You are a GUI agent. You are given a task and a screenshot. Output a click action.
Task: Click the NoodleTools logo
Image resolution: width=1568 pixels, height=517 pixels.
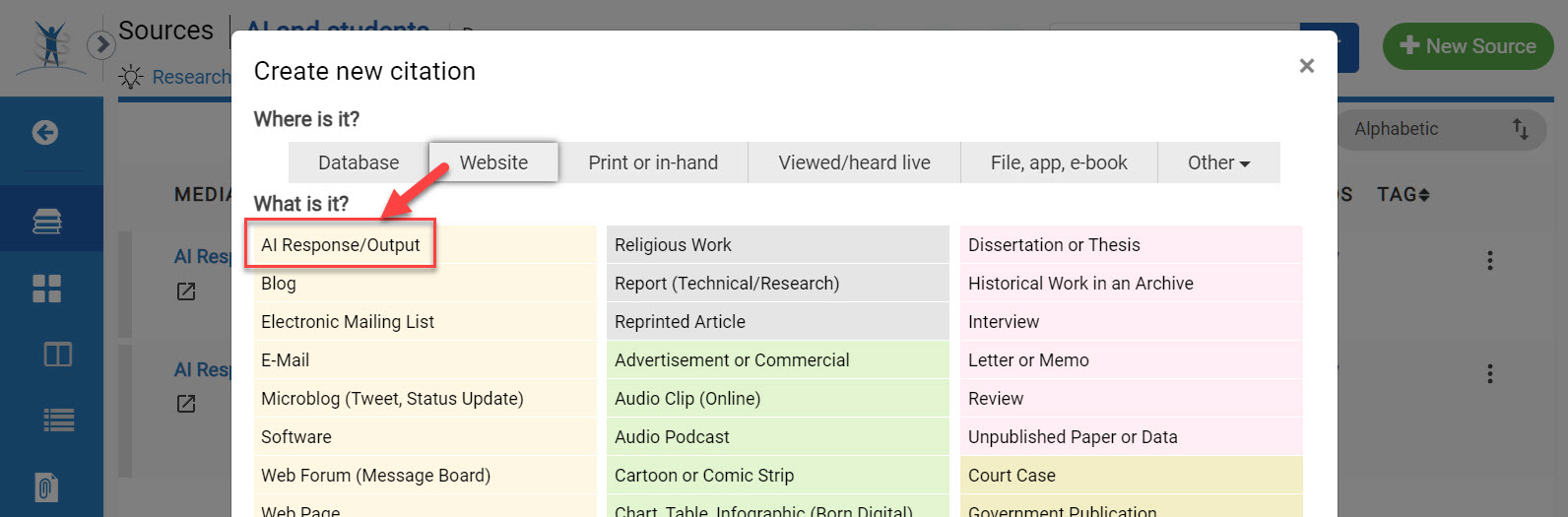[51, 47]
